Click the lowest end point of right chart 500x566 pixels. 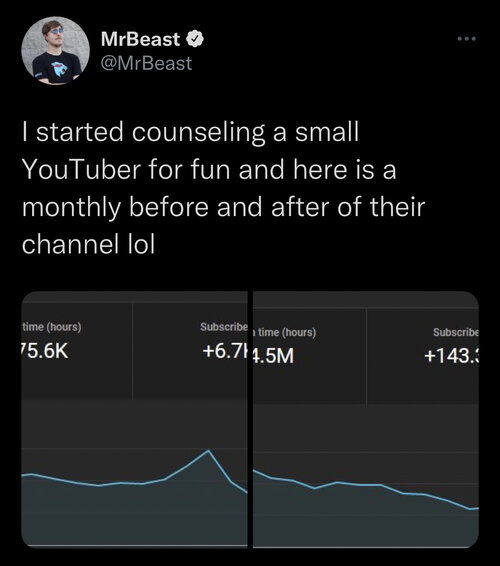coord(470,509)
